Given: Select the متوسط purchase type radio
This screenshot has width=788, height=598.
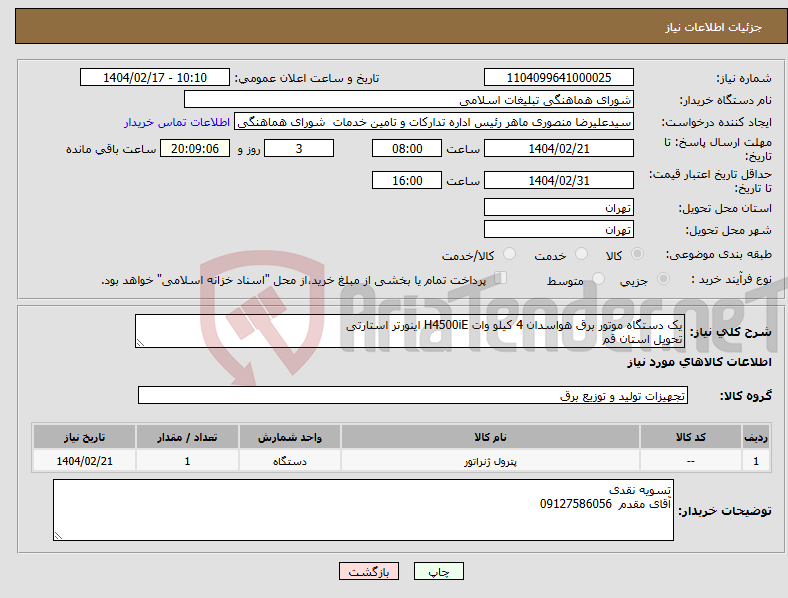Looking at the screenshot, I should [599, 279].
